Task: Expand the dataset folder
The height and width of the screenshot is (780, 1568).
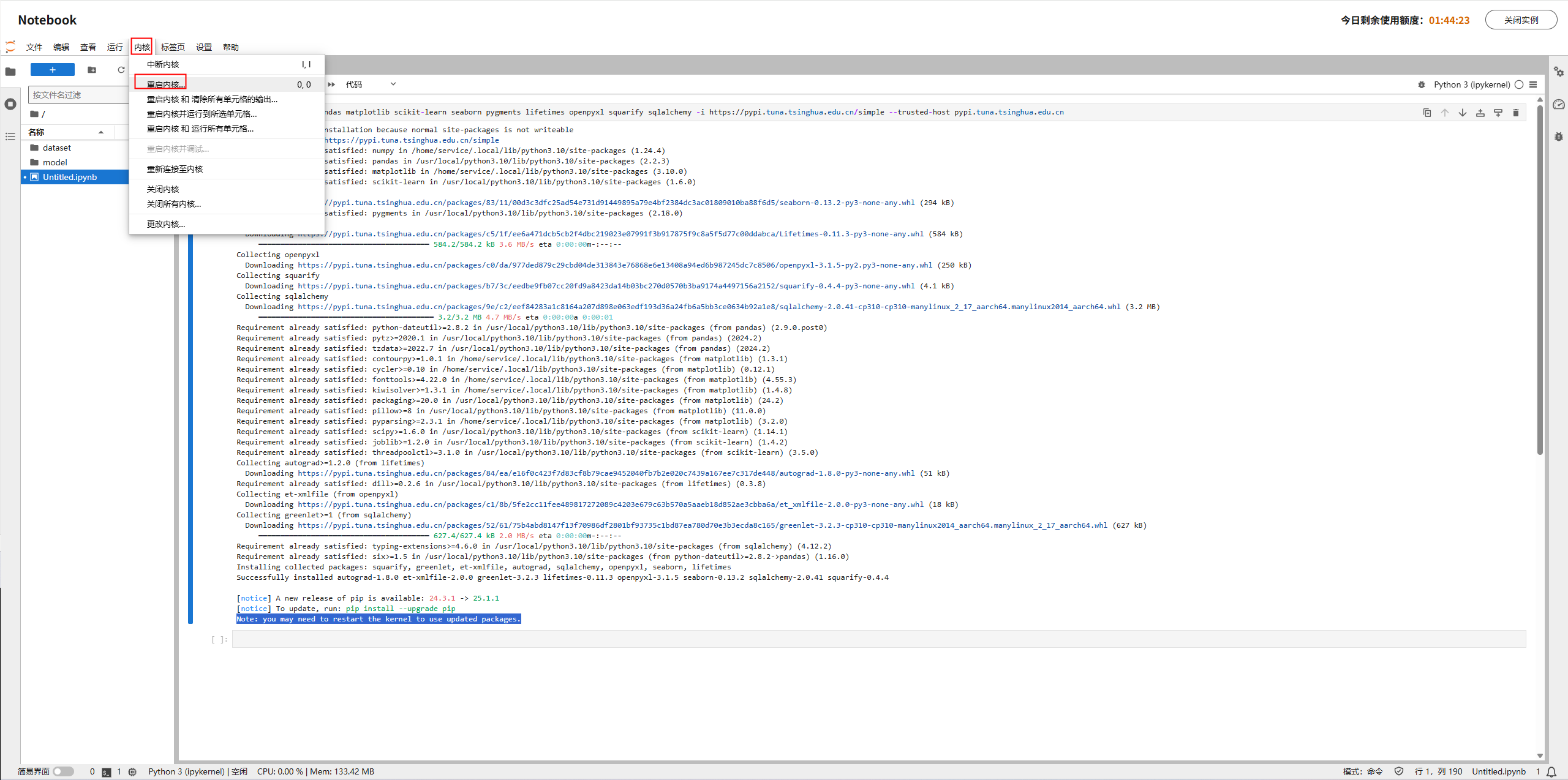Action: coord(56,148)
